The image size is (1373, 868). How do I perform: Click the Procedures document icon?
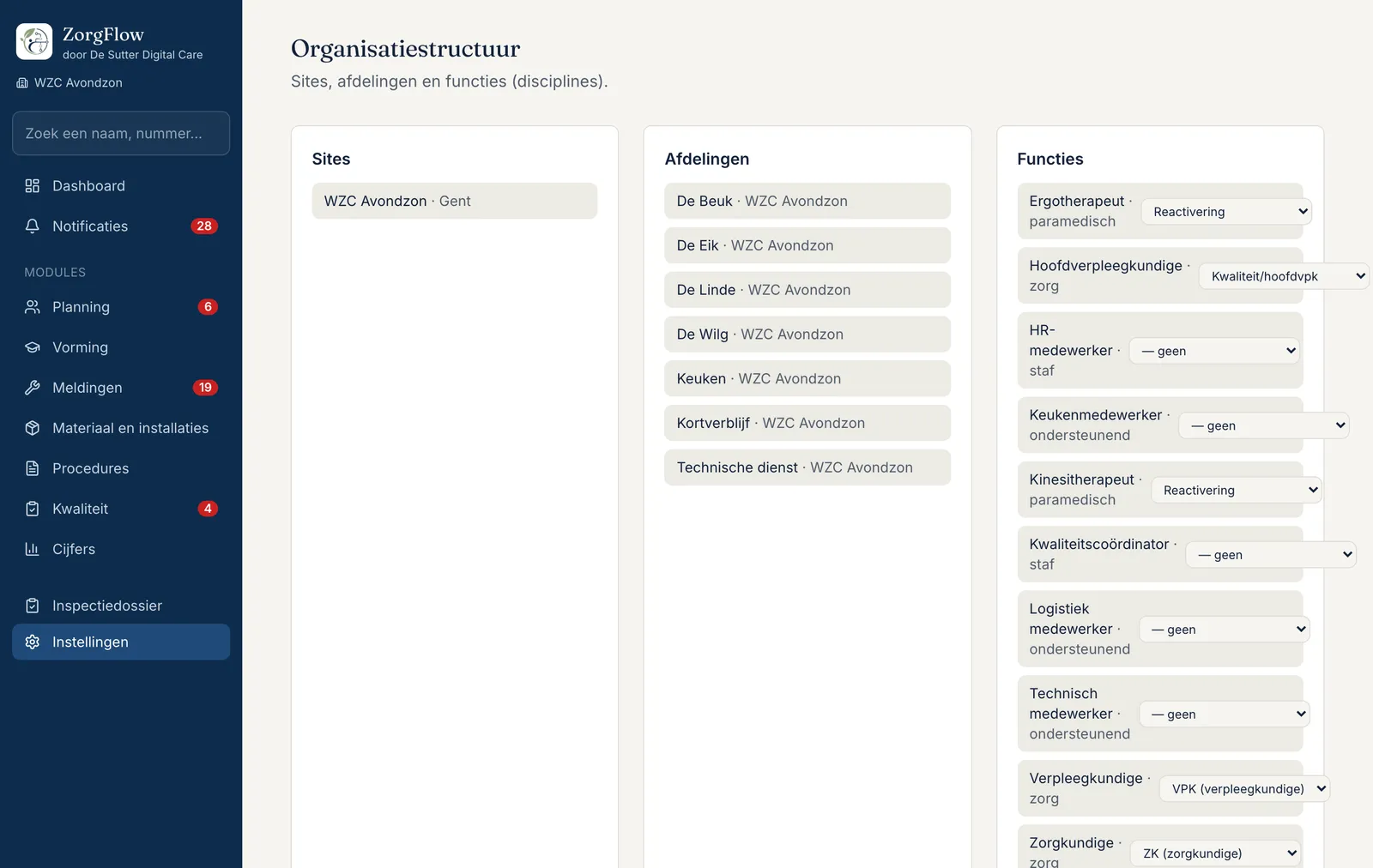click(33, 468)
